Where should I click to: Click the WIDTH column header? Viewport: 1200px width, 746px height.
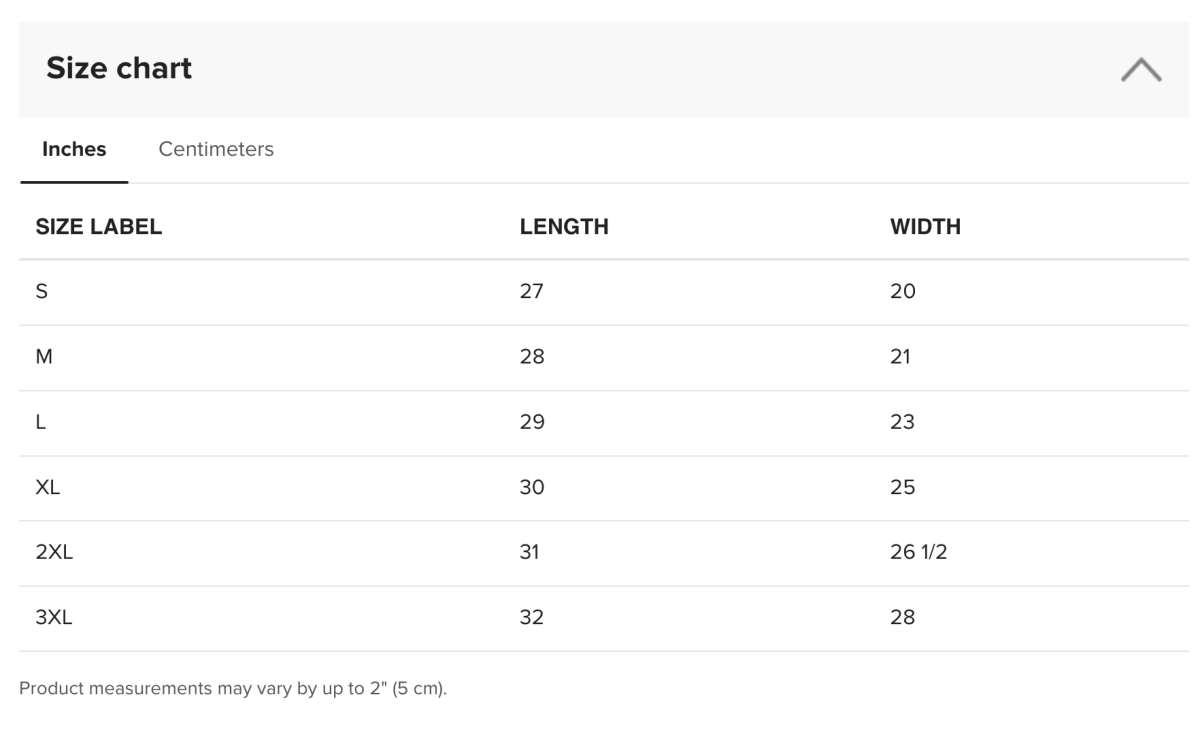[925, 227]
